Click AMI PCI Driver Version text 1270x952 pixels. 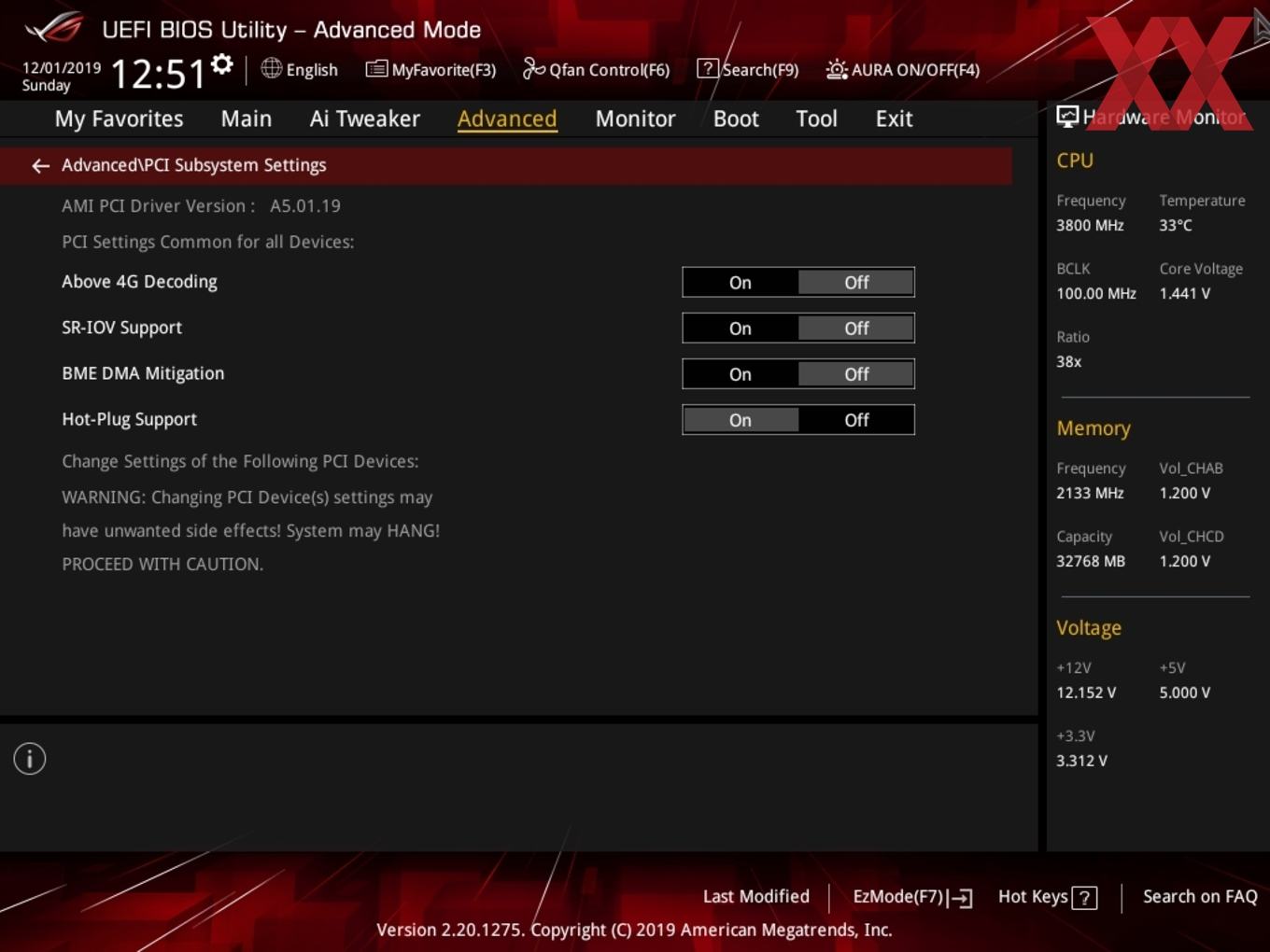click(201, 205)
